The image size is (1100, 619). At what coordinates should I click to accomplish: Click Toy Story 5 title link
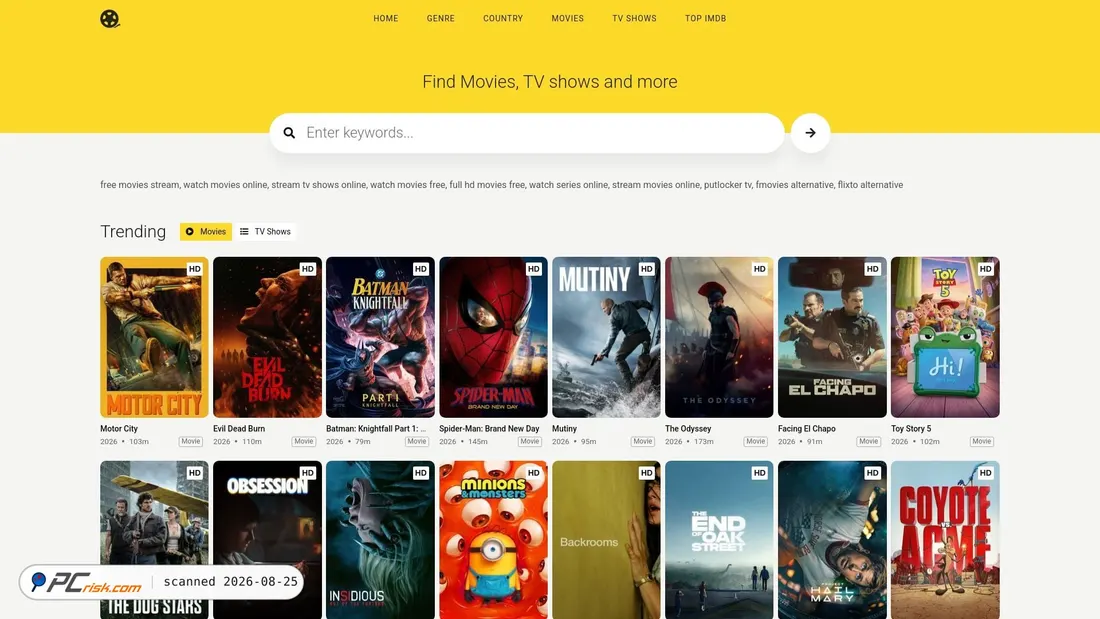point(911,429)
